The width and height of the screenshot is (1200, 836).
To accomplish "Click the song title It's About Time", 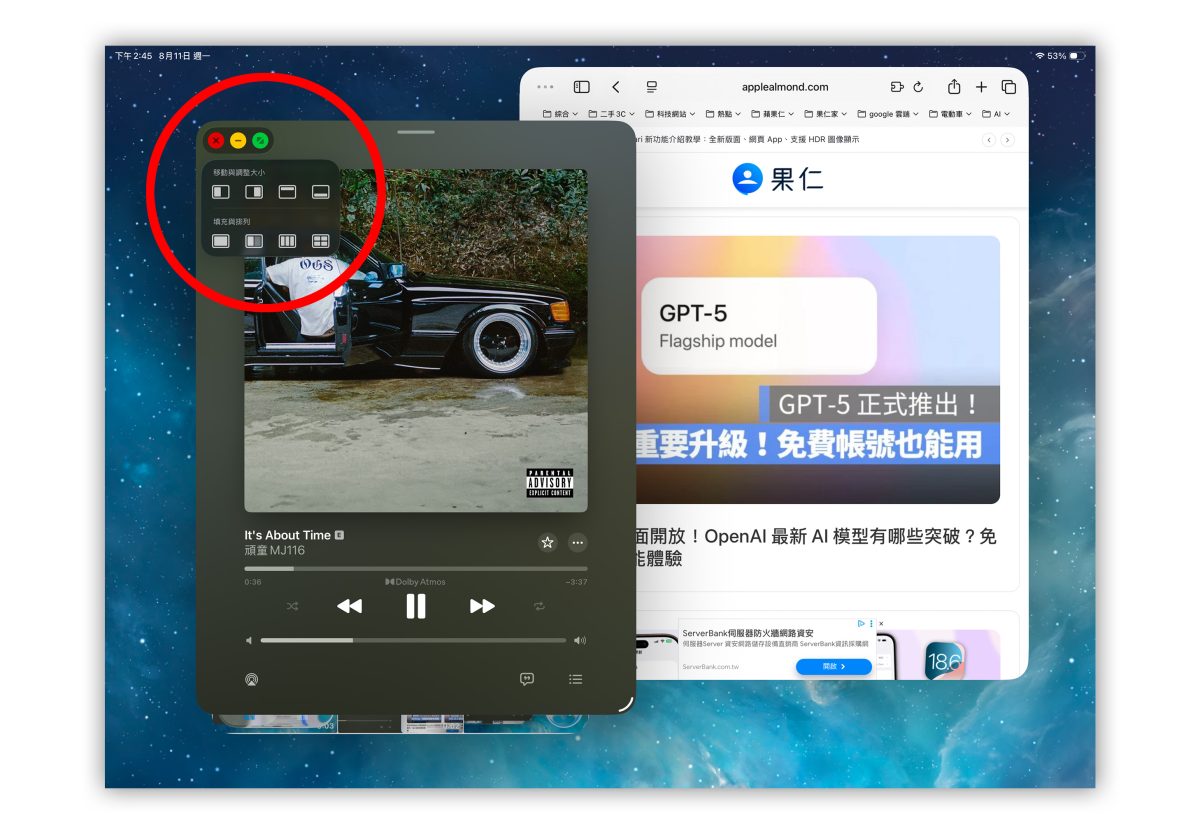I will tap(287, 535).
